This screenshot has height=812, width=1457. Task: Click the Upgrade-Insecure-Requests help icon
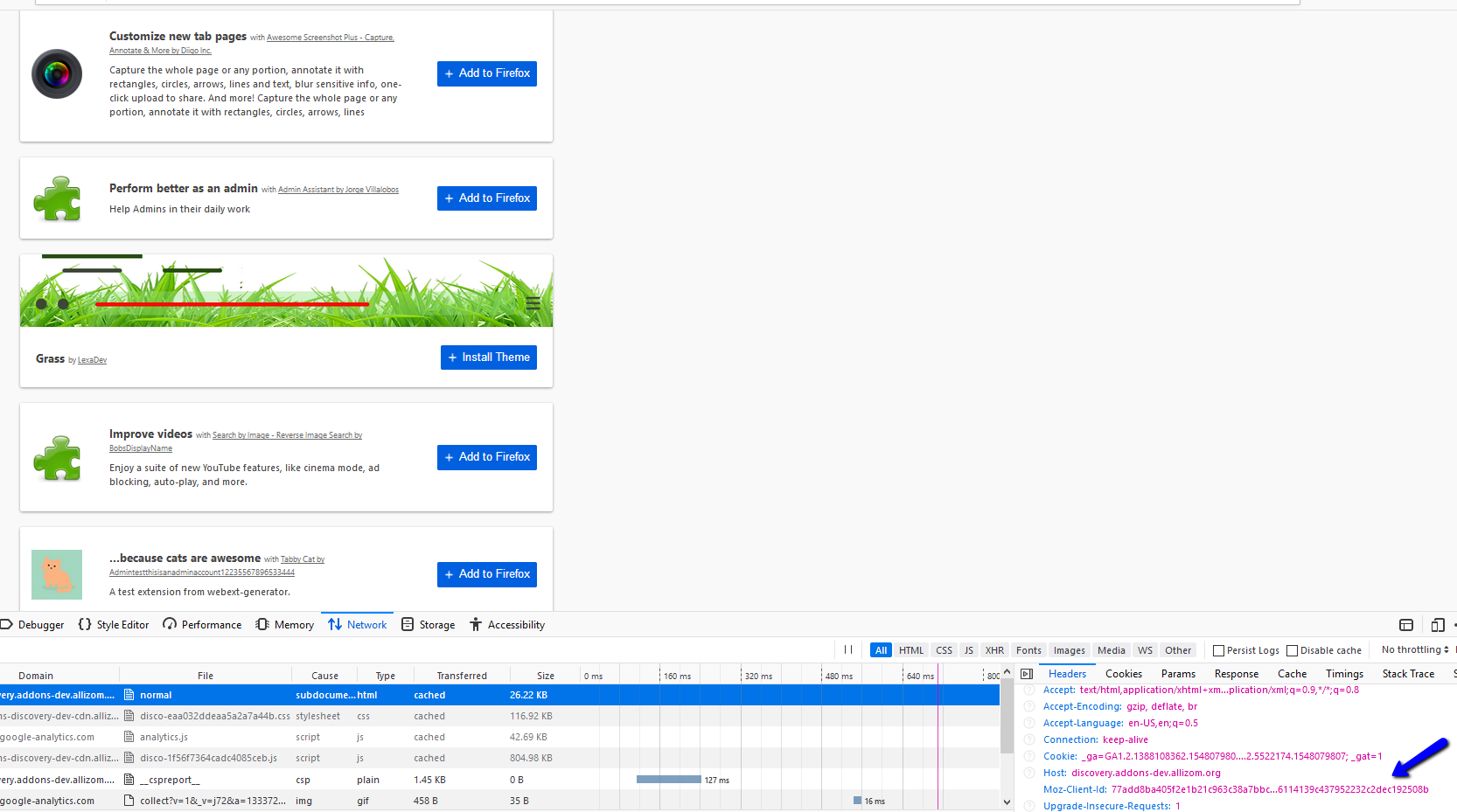(x=1029, y=807)
